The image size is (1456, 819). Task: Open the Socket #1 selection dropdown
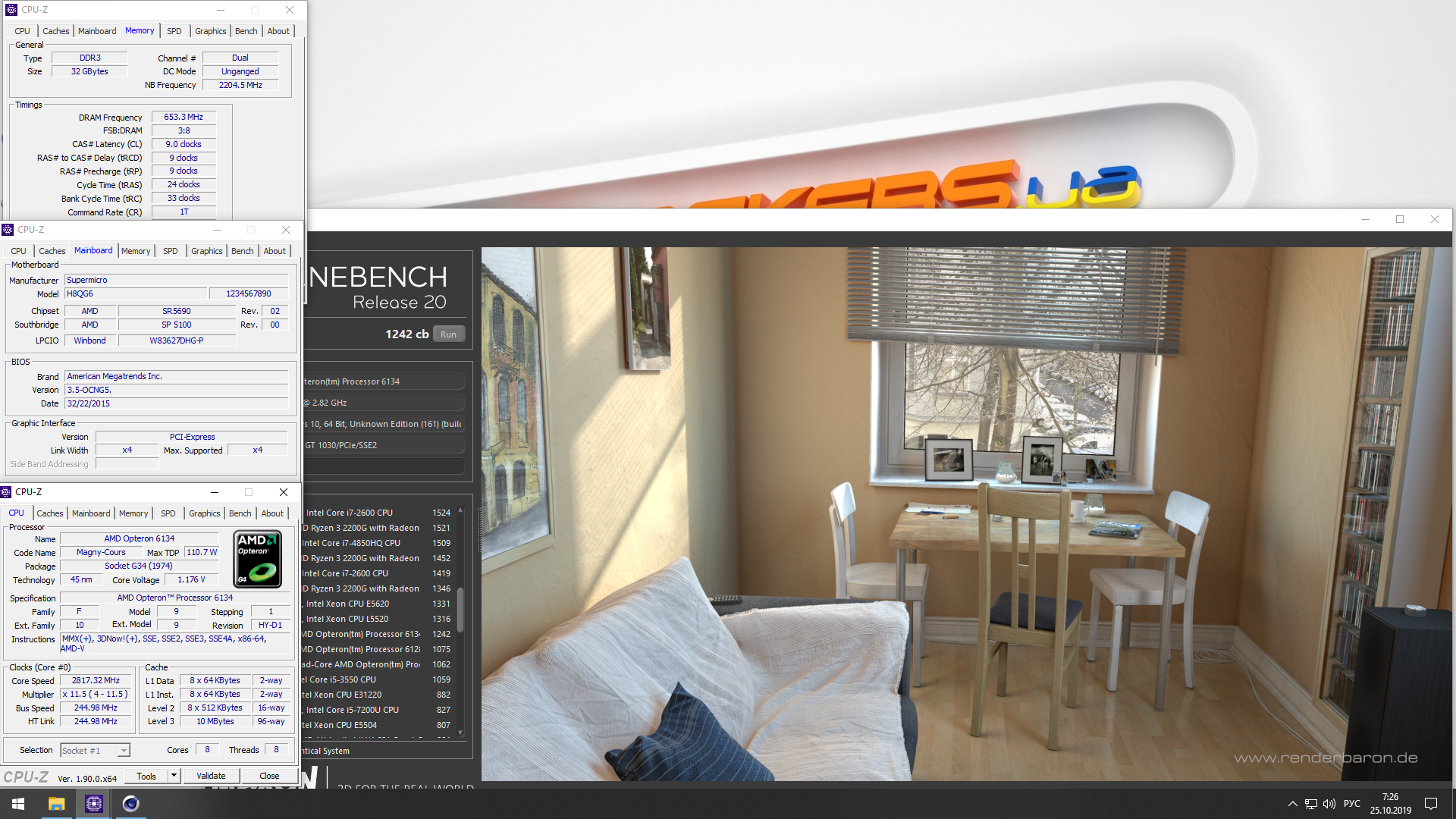[x=96, y=751]
